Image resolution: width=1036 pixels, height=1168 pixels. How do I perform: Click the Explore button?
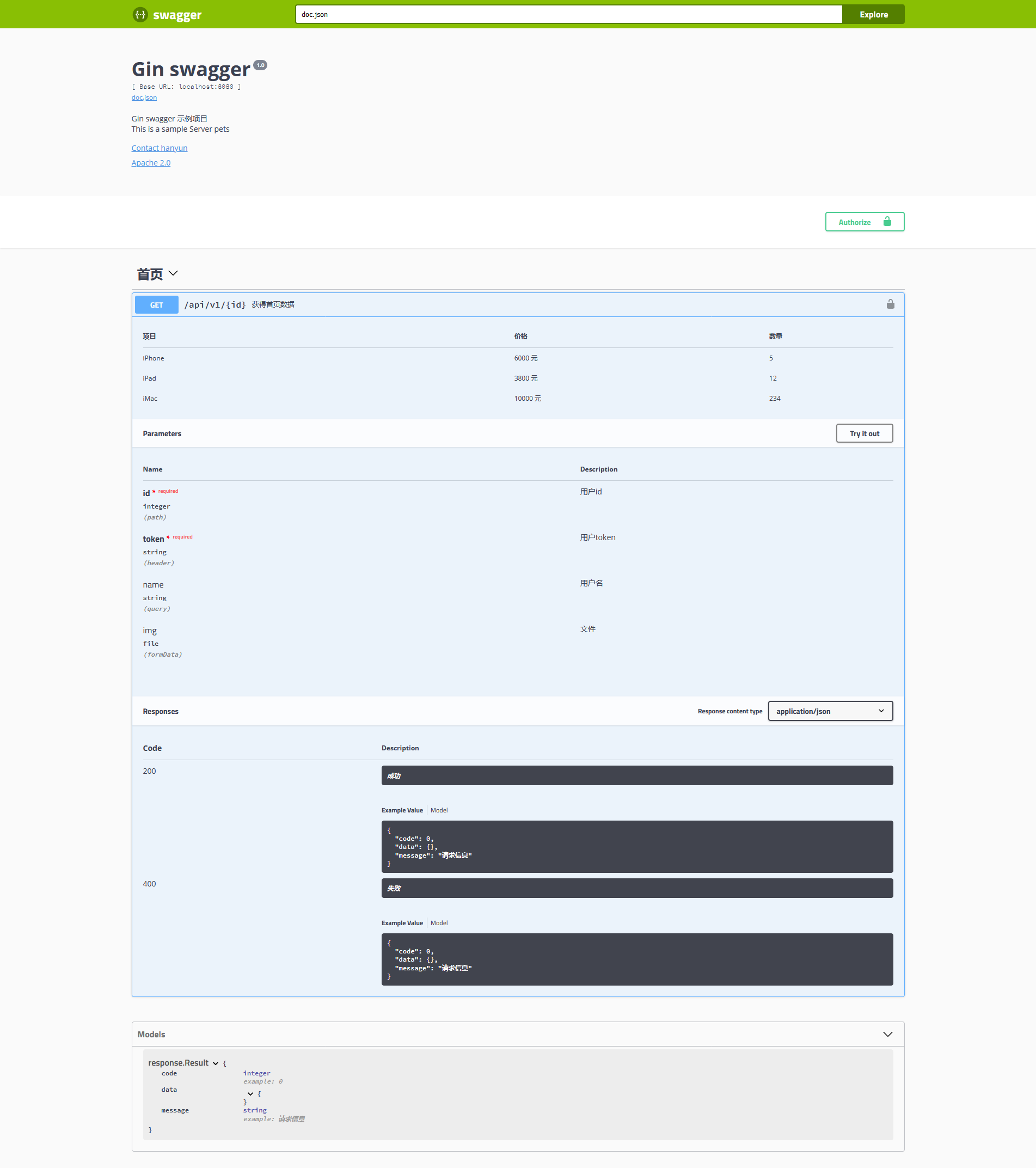[x=873, y=14]
